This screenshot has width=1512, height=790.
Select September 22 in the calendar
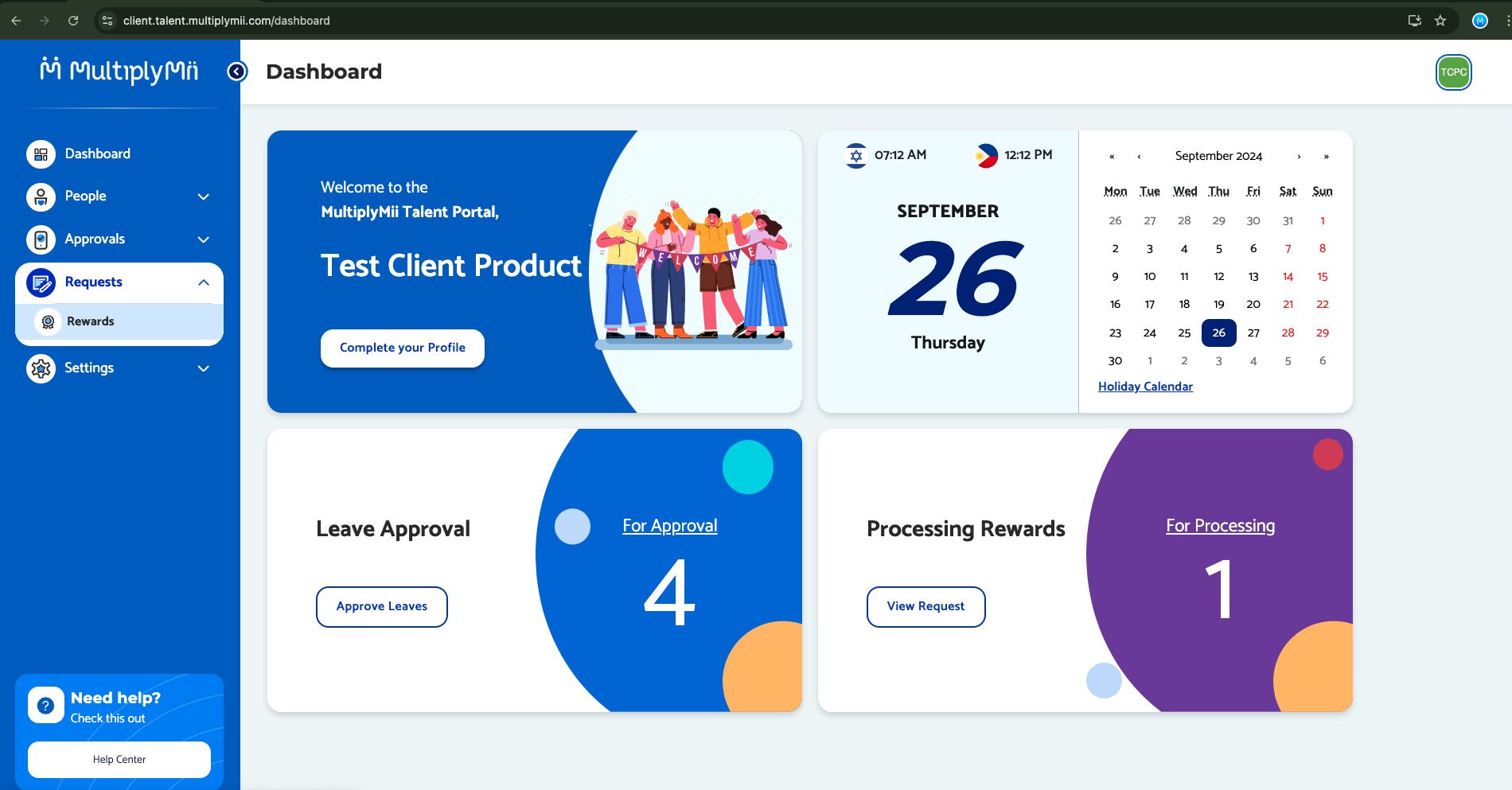pyautogui.click(x=1323, y=305)
